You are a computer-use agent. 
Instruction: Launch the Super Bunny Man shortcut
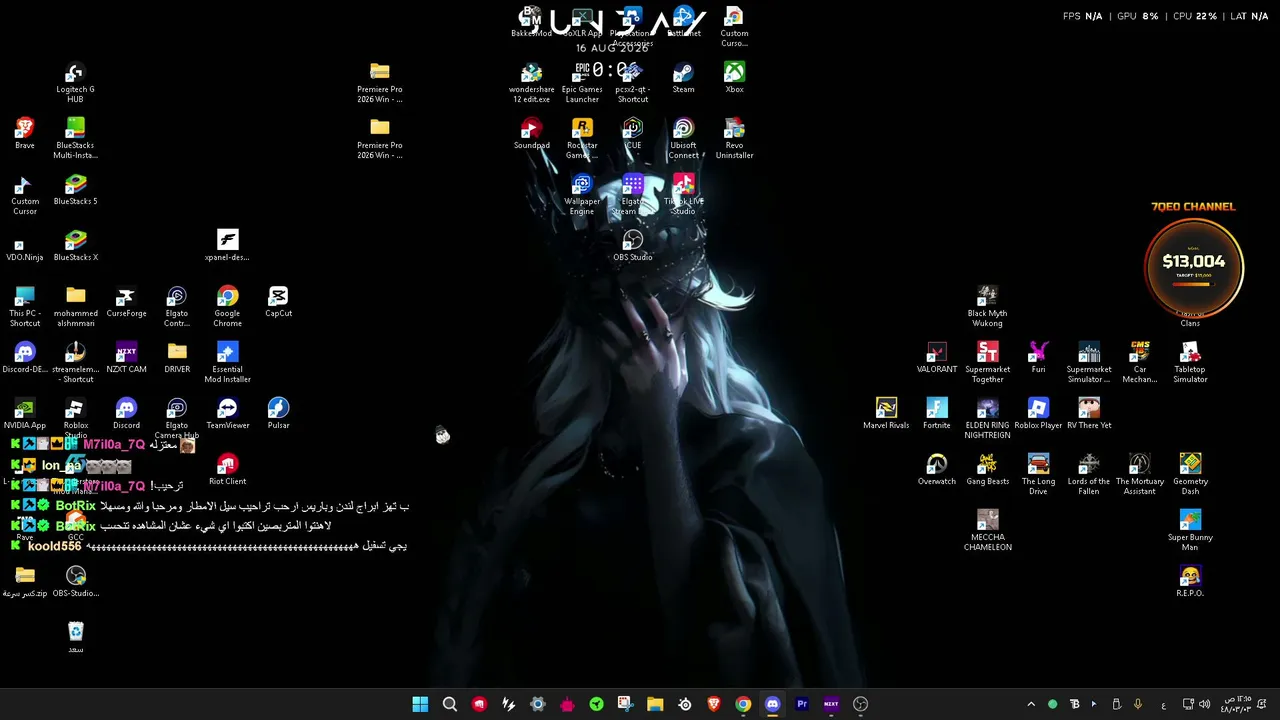point(1190,531)
